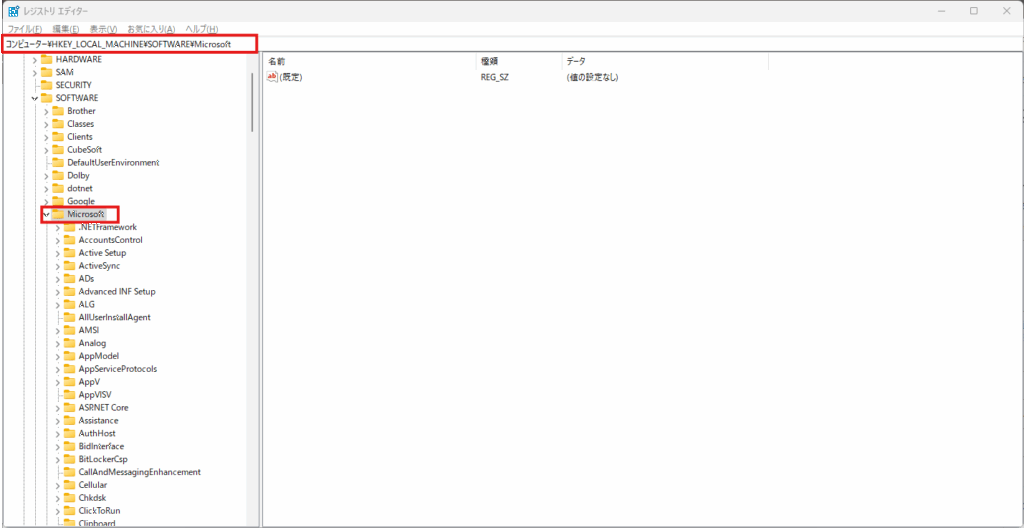The height and width of the screenshot is (528, 1024).
Task: Expand the Classes key
Action: [x=46, y=124]
